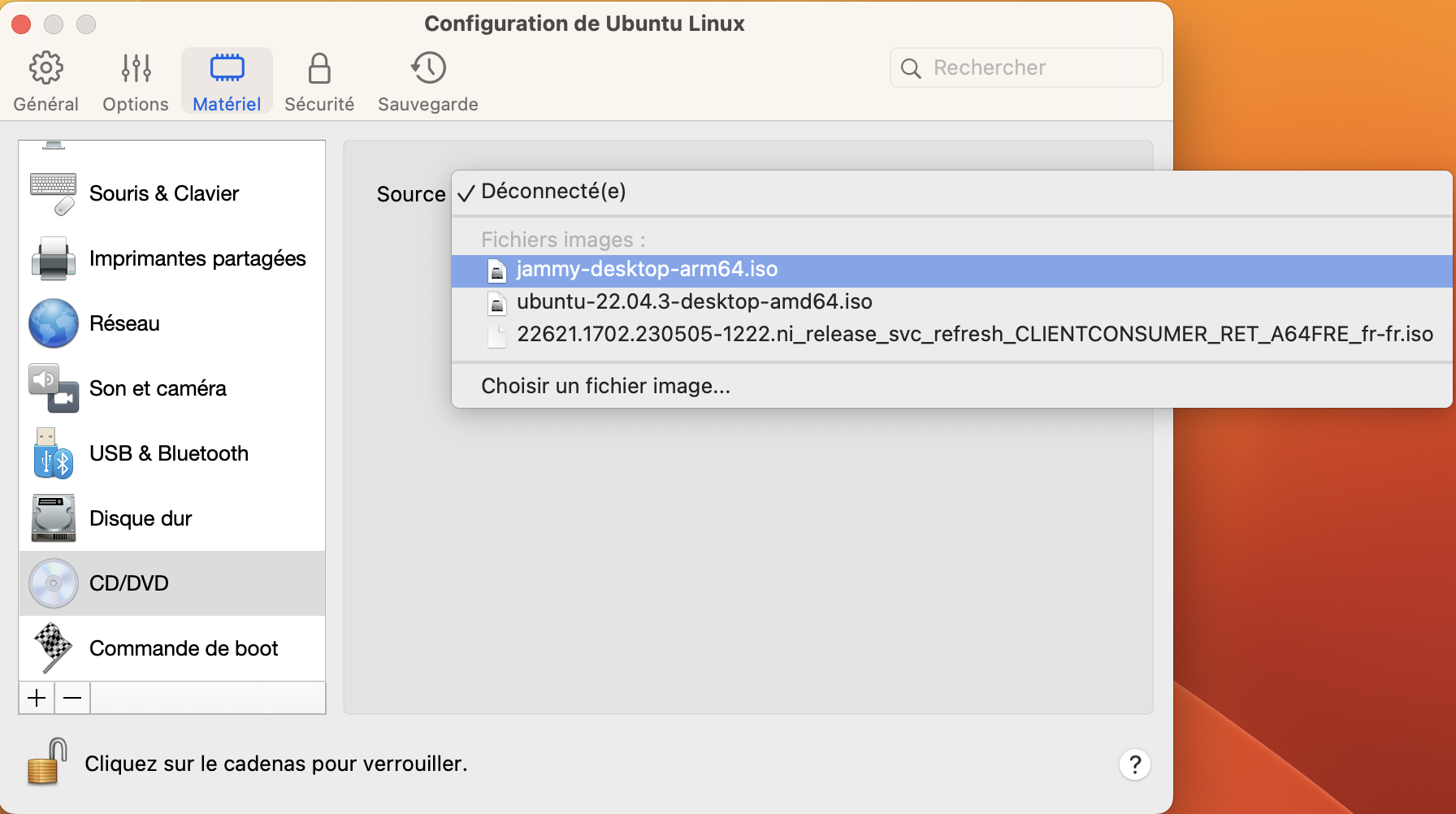Click the USB & Bluetooth icon

point(54,453)
